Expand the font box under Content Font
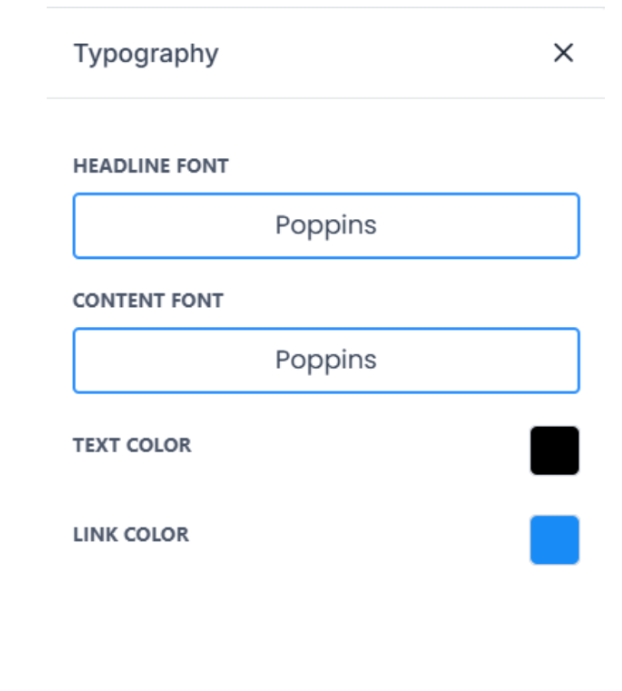This screenshot has width=622, height=691. click(x=326, y=361)
